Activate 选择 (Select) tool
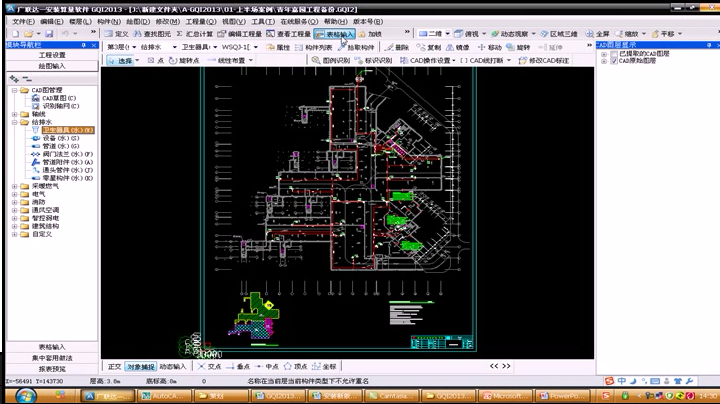 point(120,60)
